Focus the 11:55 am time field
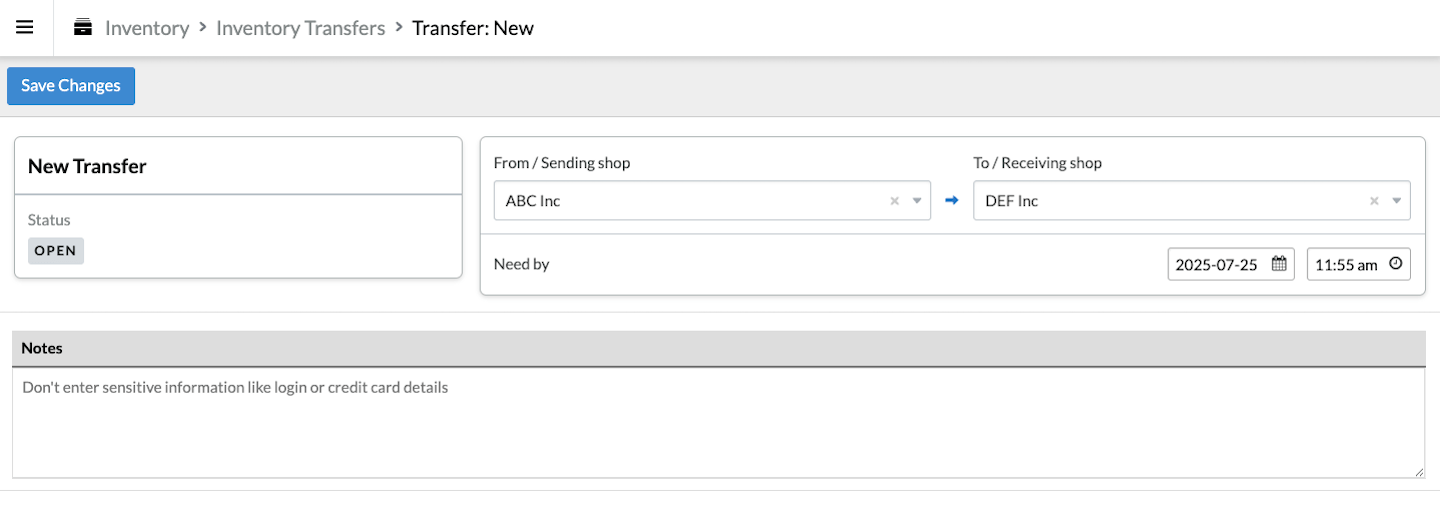 pos(1346,265)
